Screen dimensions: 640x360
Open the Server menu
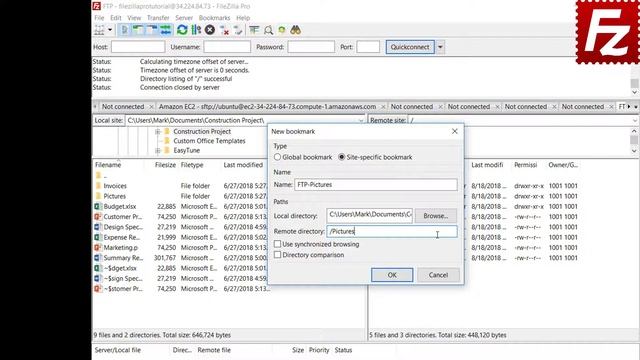pos(184,18)
